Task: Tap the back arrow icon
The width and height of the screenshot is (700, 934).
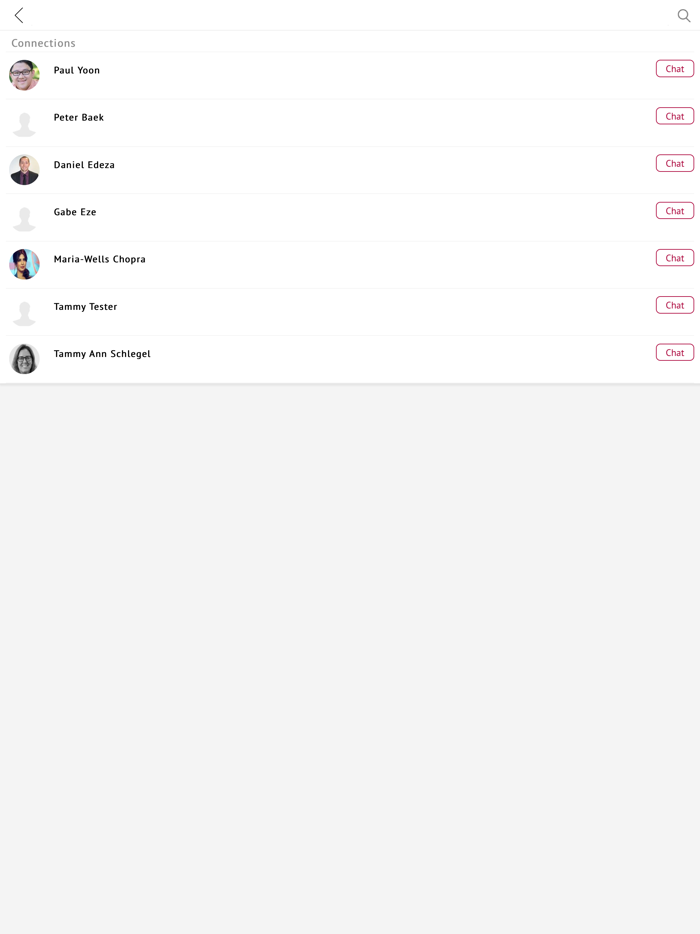Action: tap(19, 15)
